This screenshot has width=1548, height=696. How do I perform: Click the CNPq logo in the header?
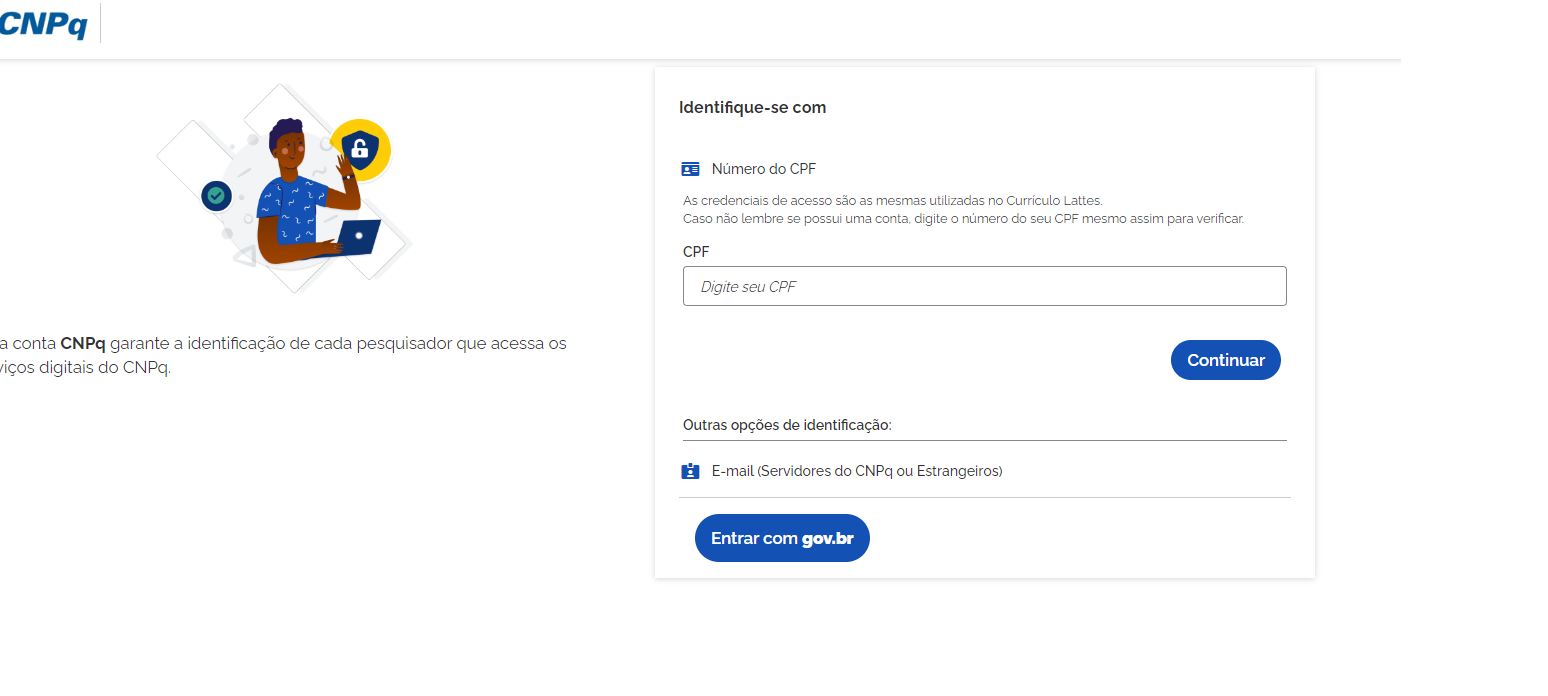click(x=44, y=24)
